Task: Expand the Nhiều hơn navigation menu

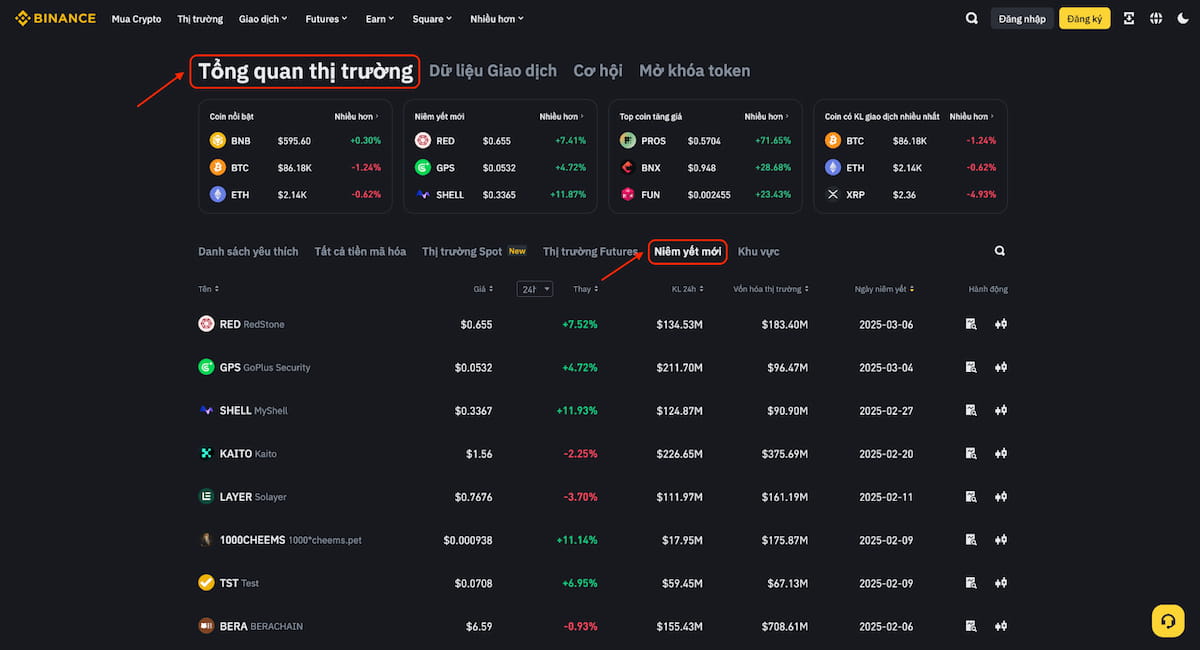Action: point(496,19)
